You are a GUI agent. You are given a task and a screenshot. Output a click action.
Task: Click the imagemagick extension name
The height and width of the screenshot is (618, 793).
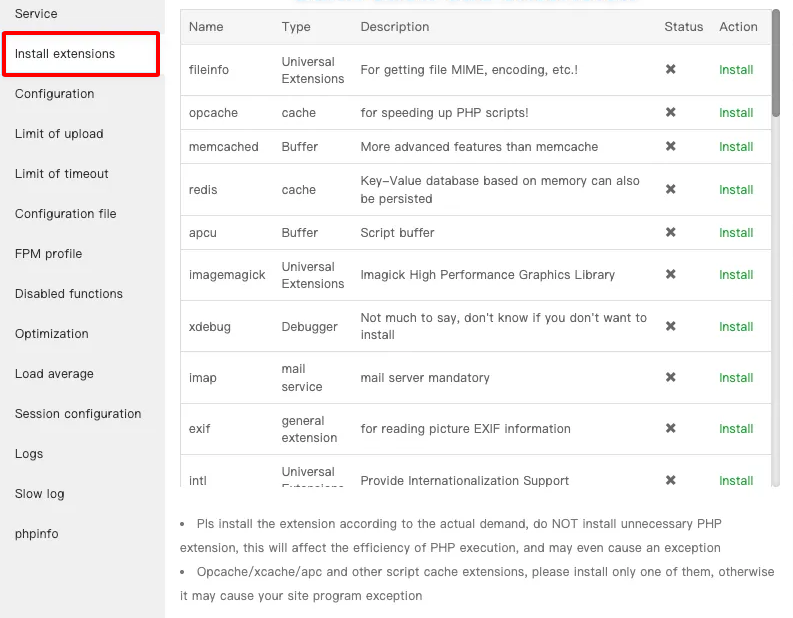tap(227, 275)
